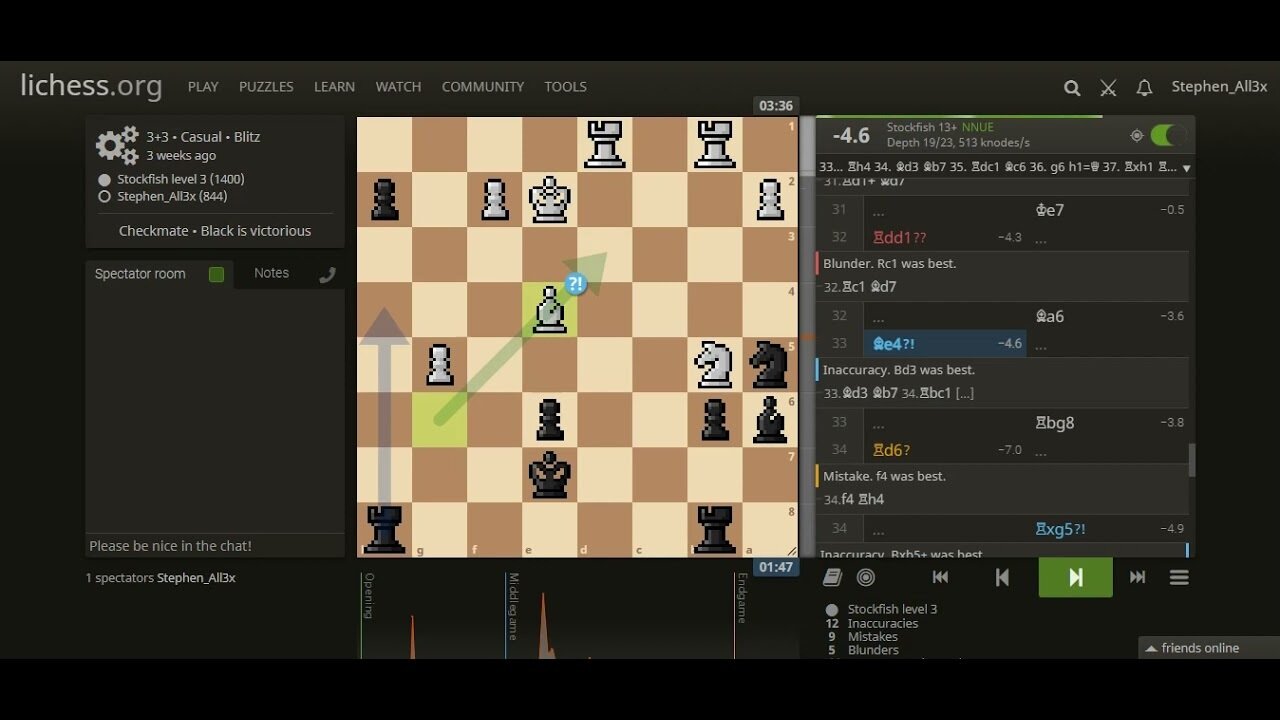The width and height of the screenshot is (1280, 720).
Task: Click the game settings gear icon
Action: pyautogui.click(x=117, y=145)
